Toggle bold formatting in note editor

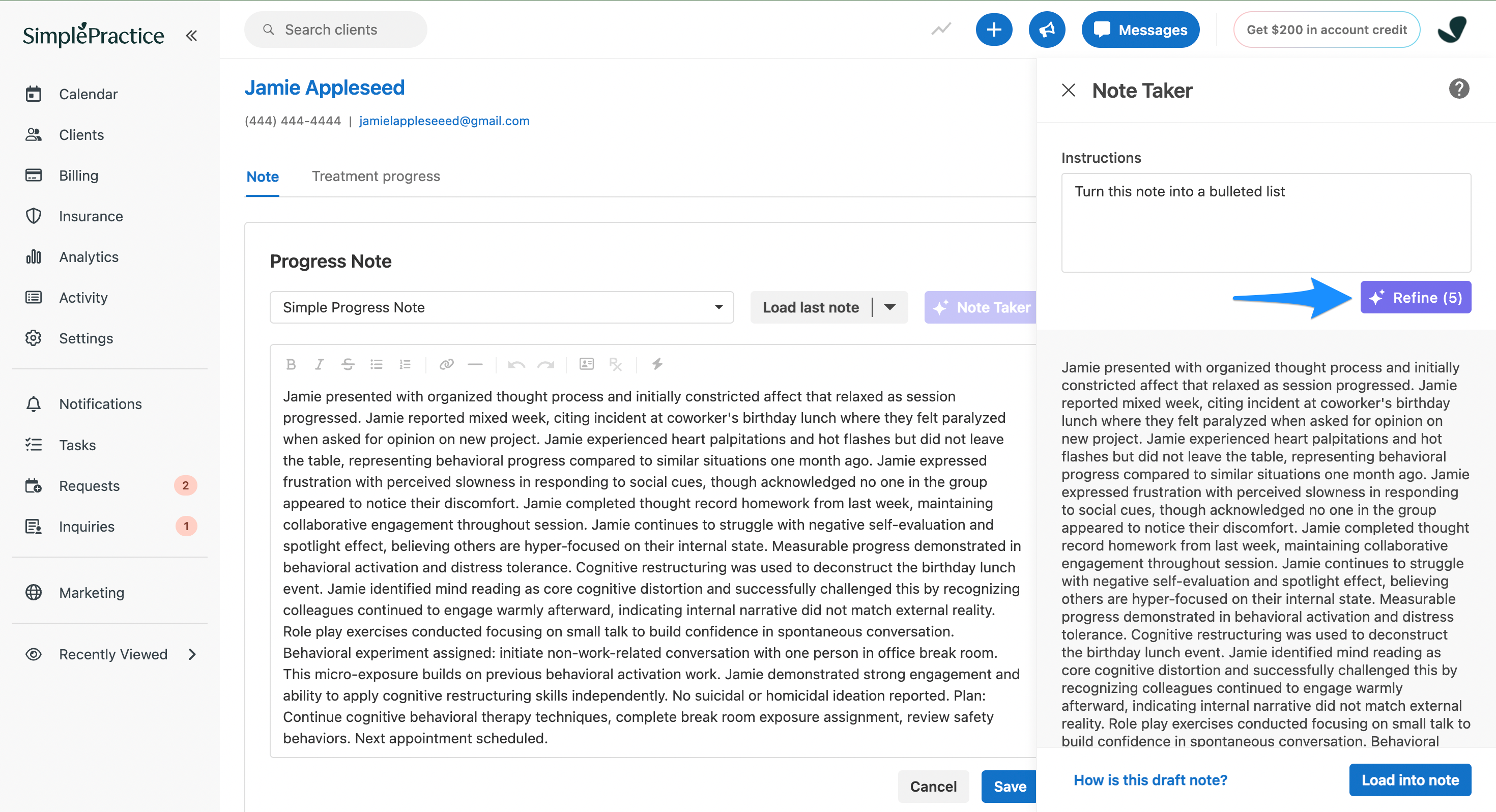pos(291,364)
